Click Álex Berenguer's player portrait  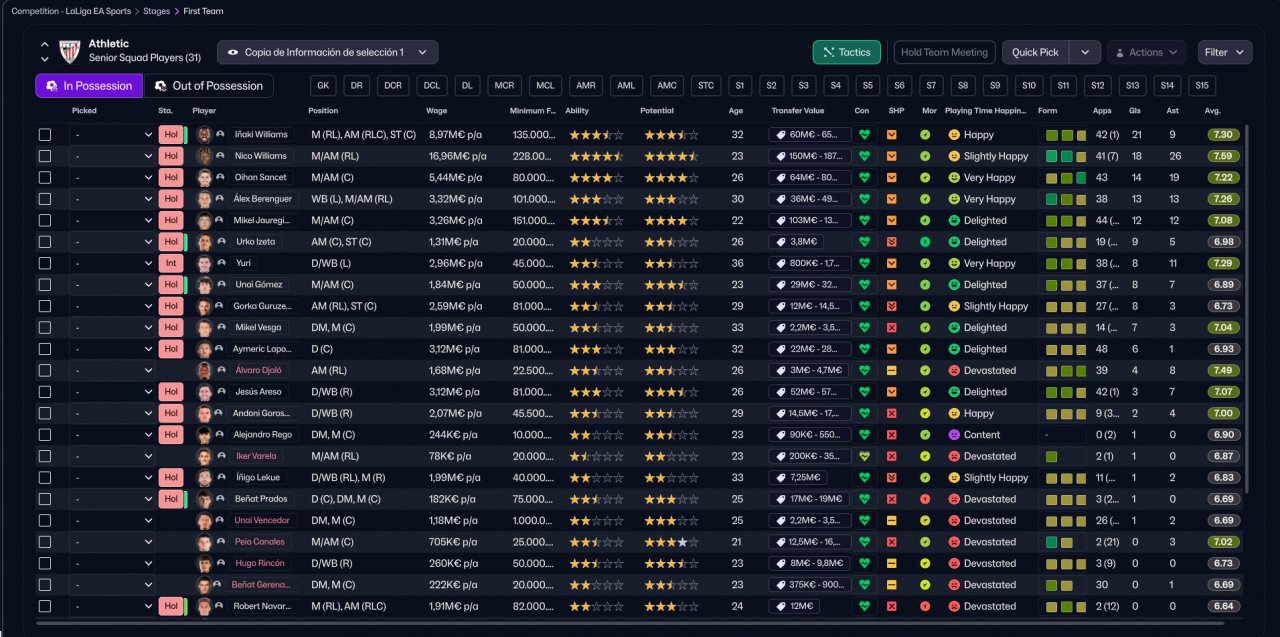point(205,199)
